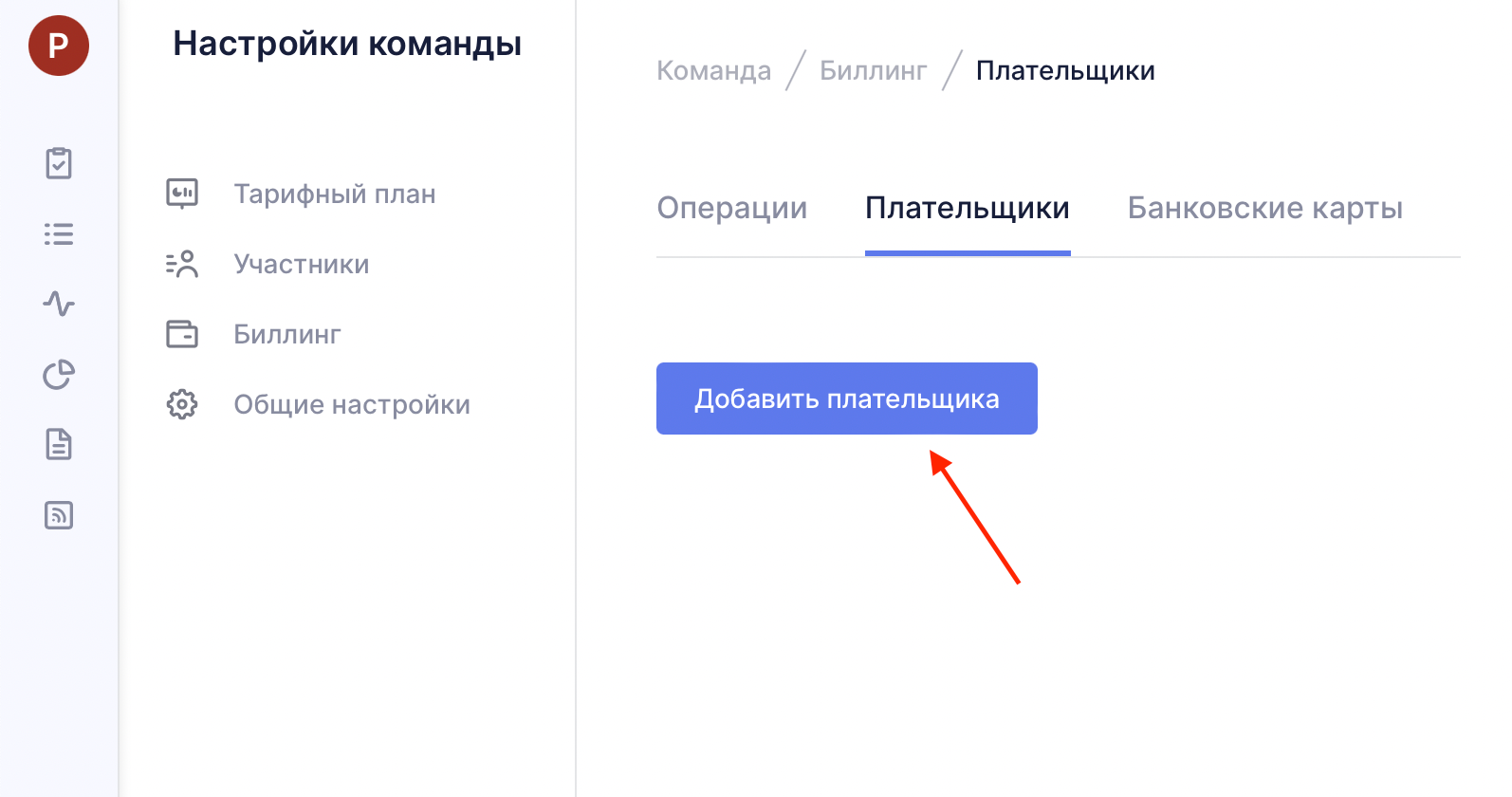Image resolution: width=1512 pixels, height=797 pixels.
Task: Open the RSS feed icon
Action: coord(59,515)
